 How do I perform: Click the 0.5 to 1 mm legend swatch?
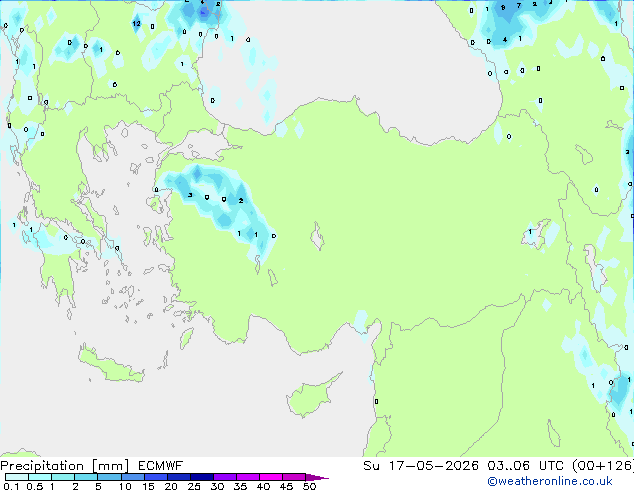[x=40, y=477]
